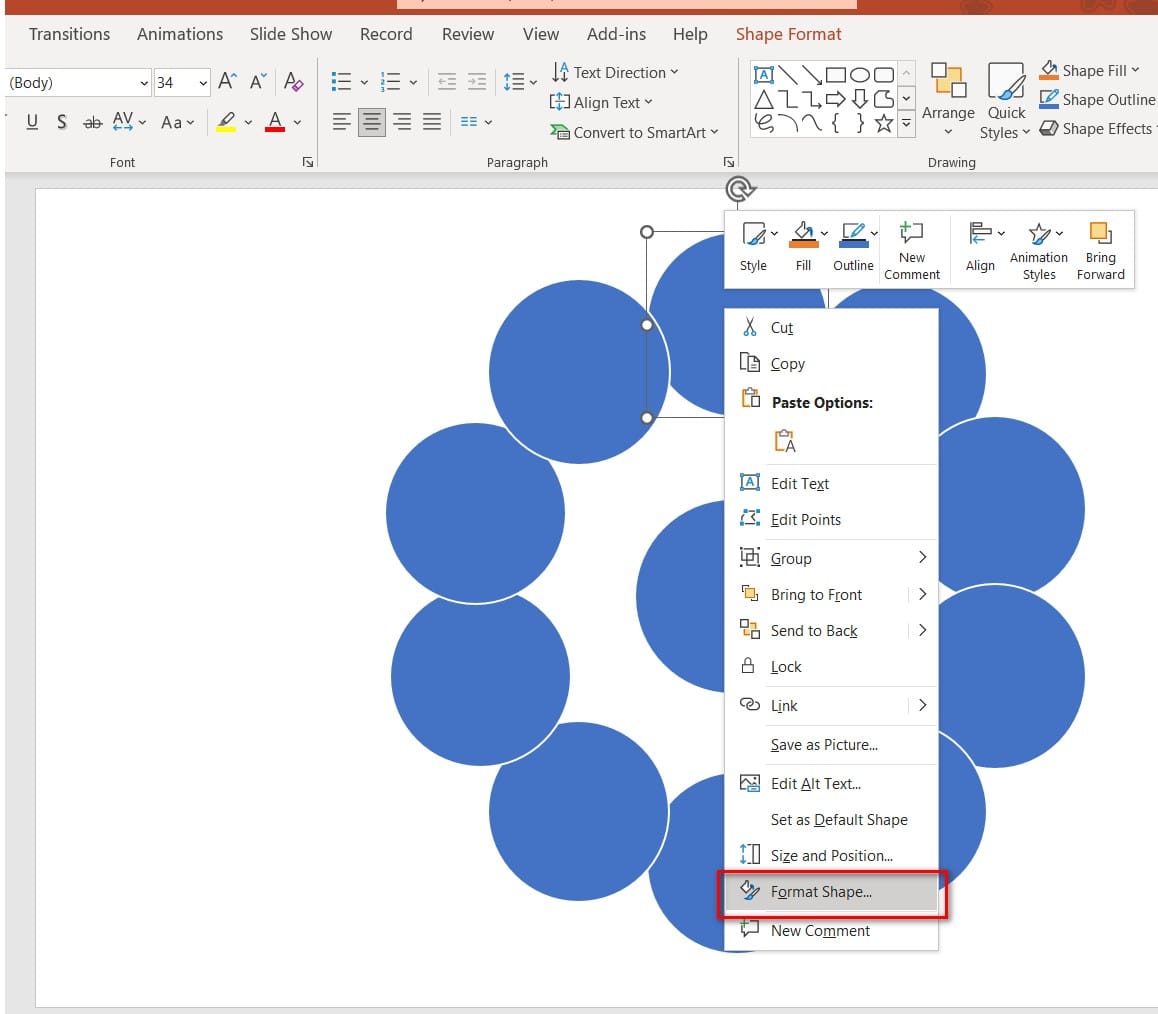
Task: Click the Decrease Font Size icon
Action: (258, 81)
